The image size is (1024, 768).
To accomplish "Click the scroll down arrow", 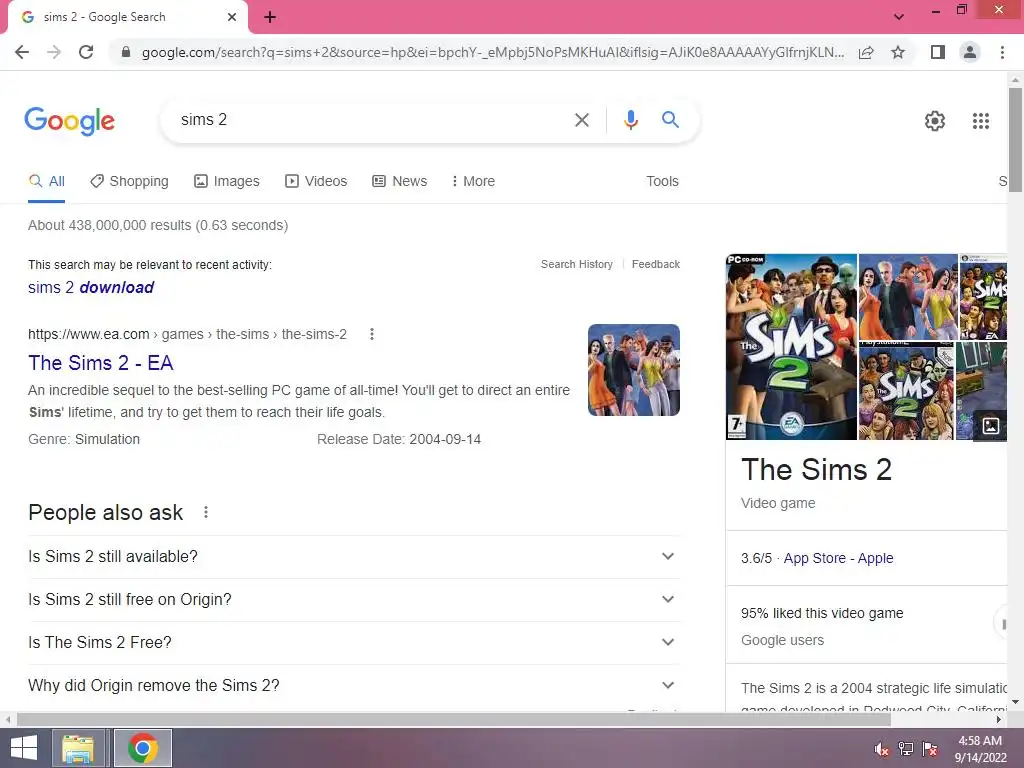I will [x=1015, y=702].
